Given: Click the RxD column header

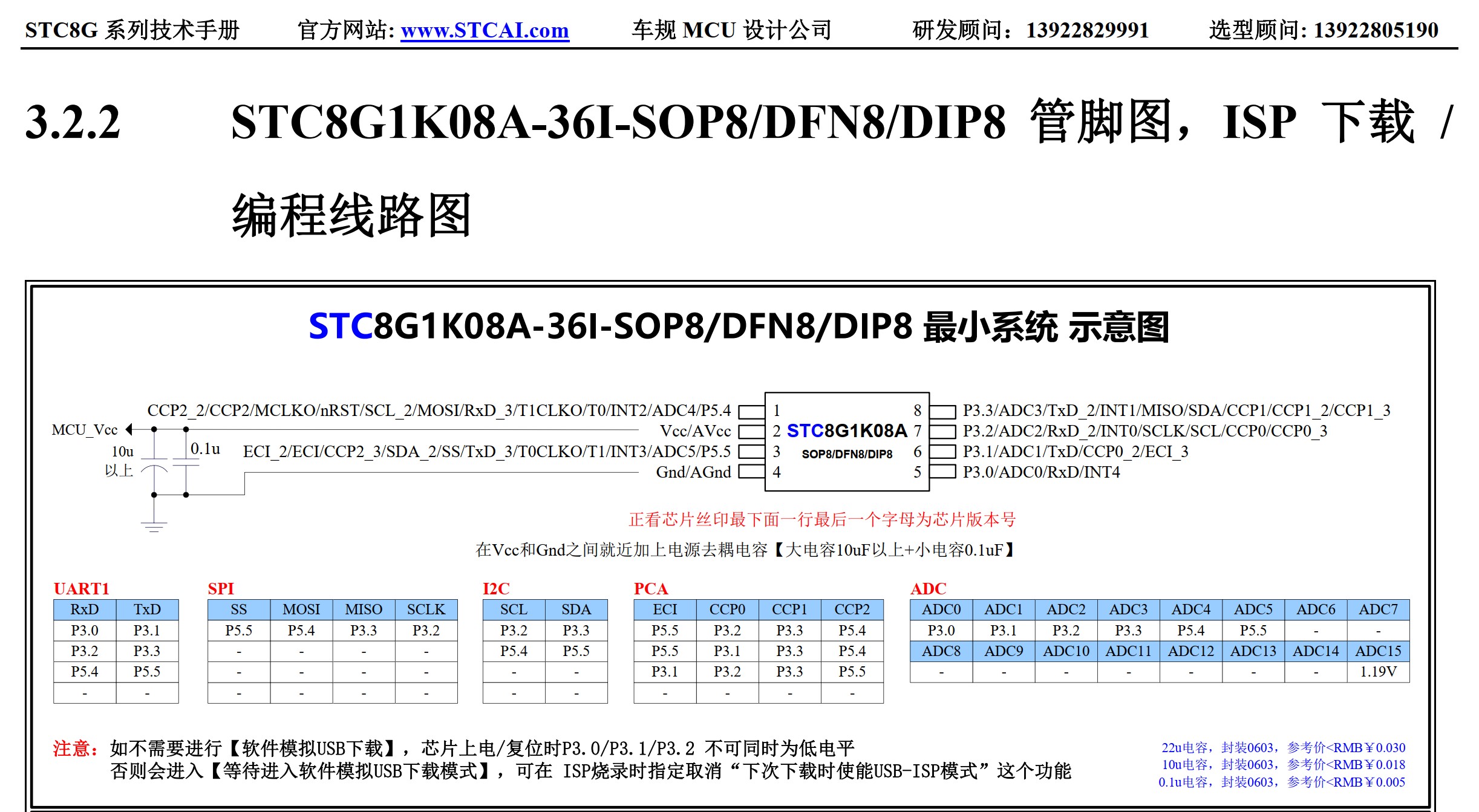Looking at the screenshot, I should pyautogui.click(x=85, y=609).
